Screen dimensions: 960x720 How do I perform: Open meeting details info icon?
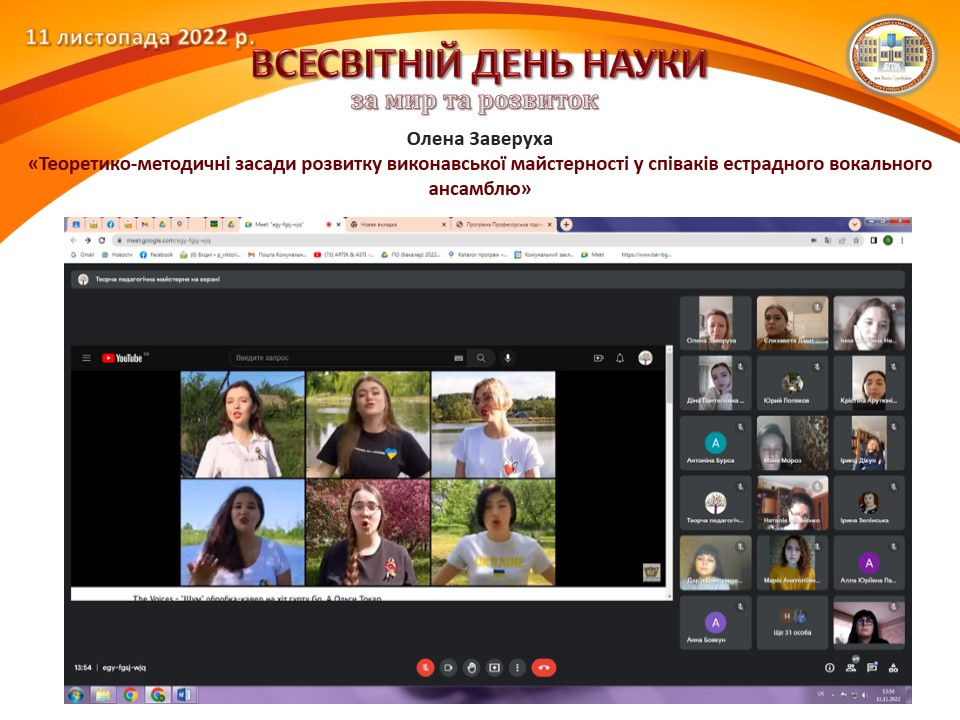pyautogui.click(x=829, y=668)
